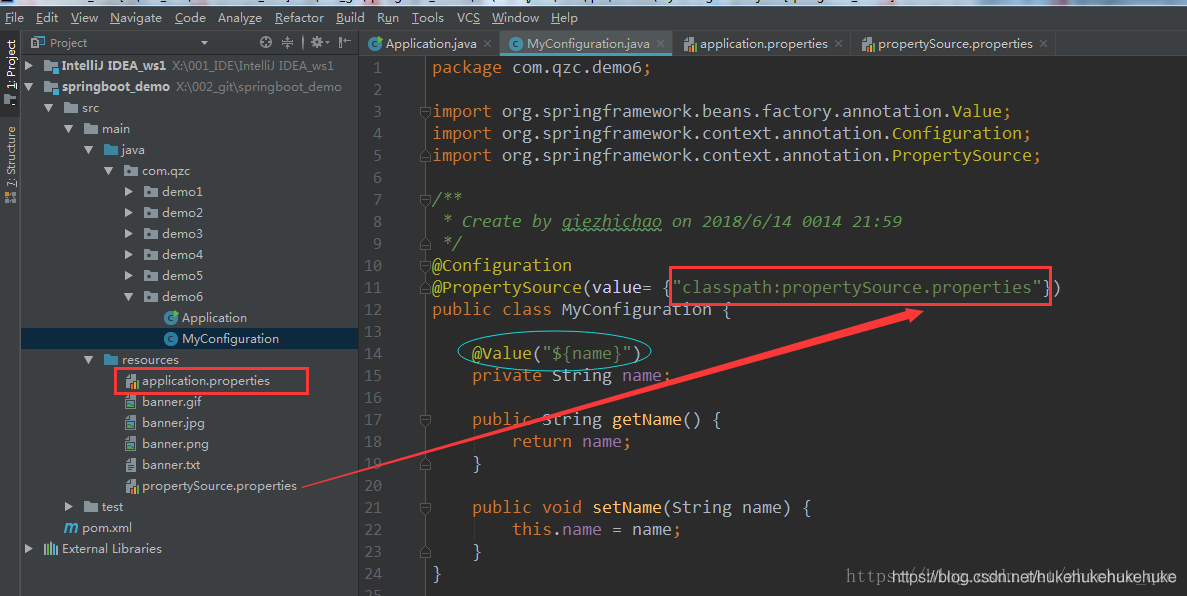The image size is (1187, 596).
Task: Open the Analyze menu
Action: [239, 17]
